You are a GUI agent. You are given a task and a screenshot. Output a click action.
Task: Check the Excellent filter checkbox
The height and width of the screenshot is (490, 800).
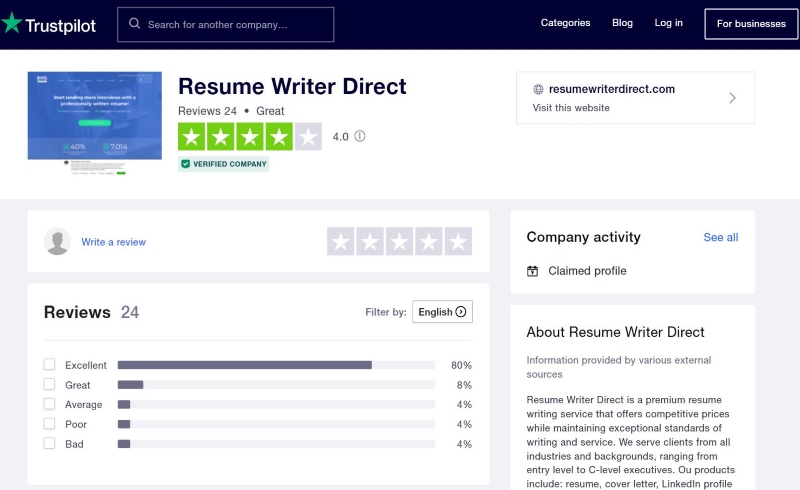pyautogui.click(x=49, y=364)
